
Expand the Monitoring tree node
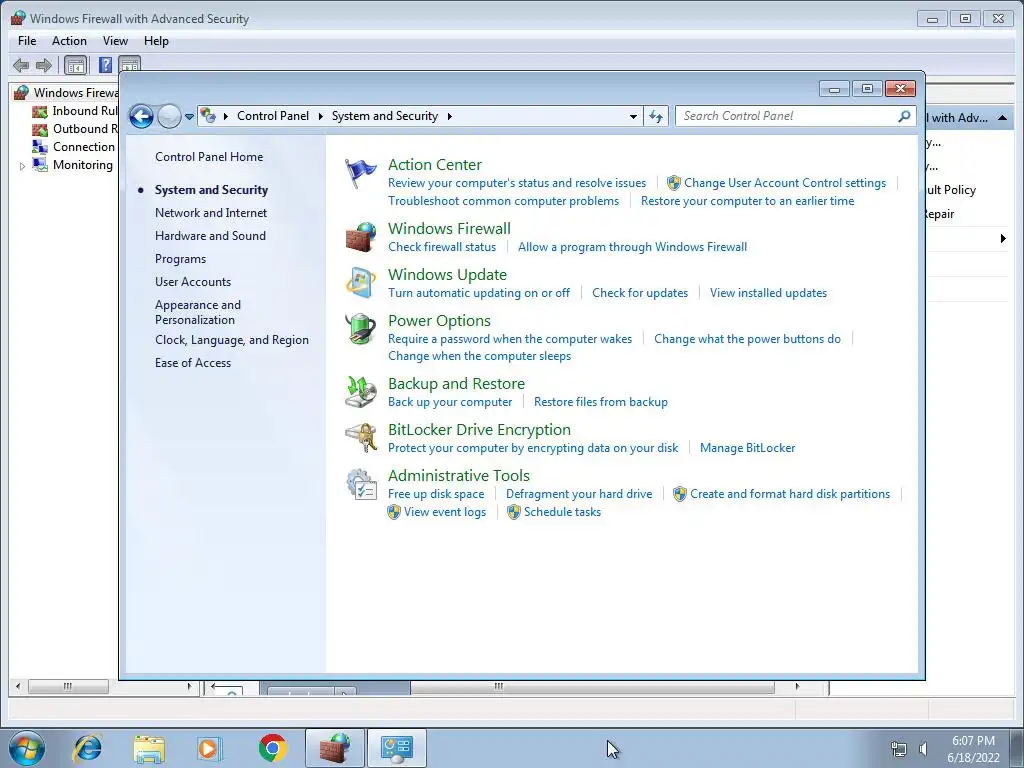[x=22, y=166]
